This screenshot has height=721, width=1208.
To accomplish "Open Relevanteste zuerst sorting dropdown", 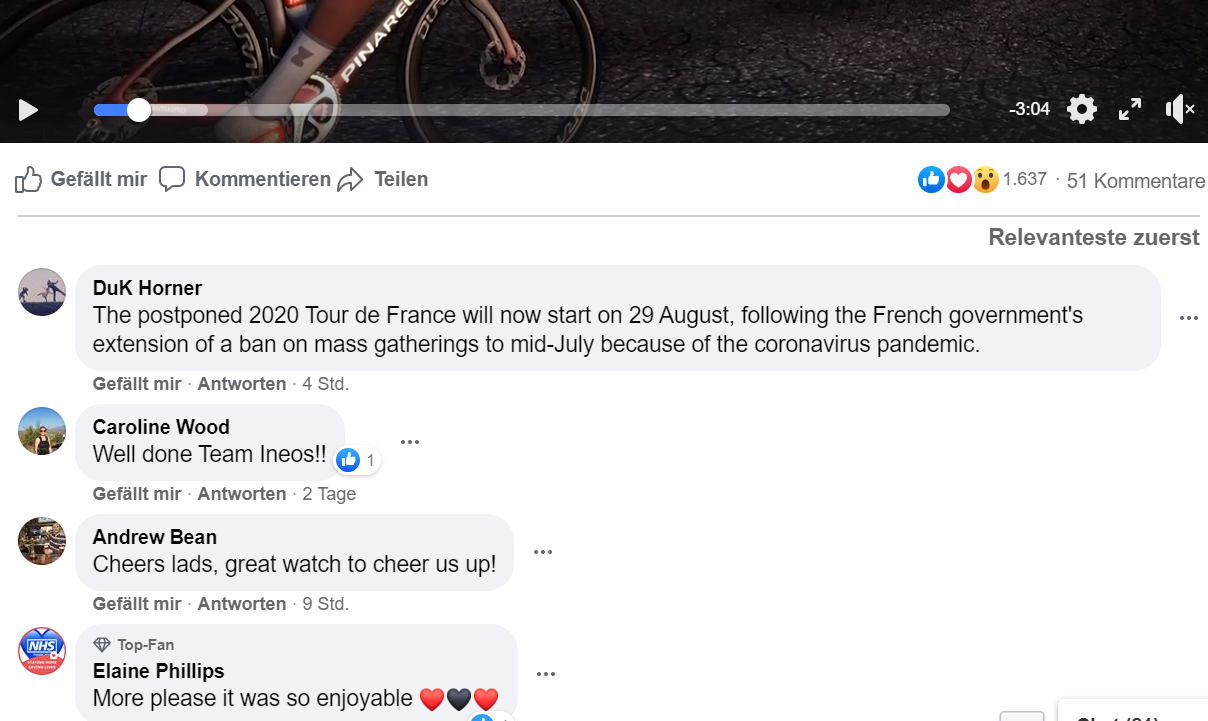I will click(x=1093, y=237).
